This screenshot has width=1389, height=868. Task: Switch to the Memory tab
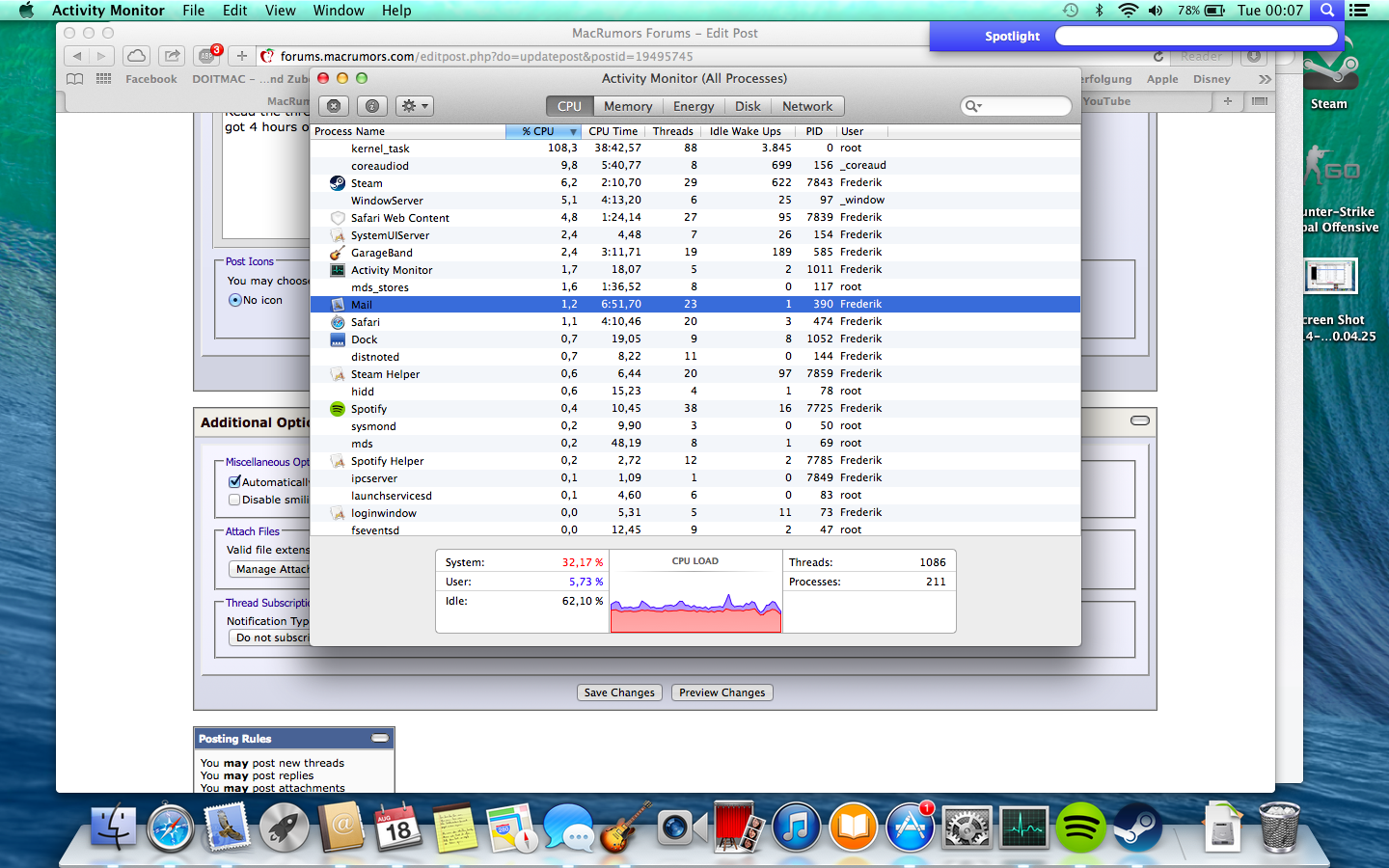coord(628,106)
